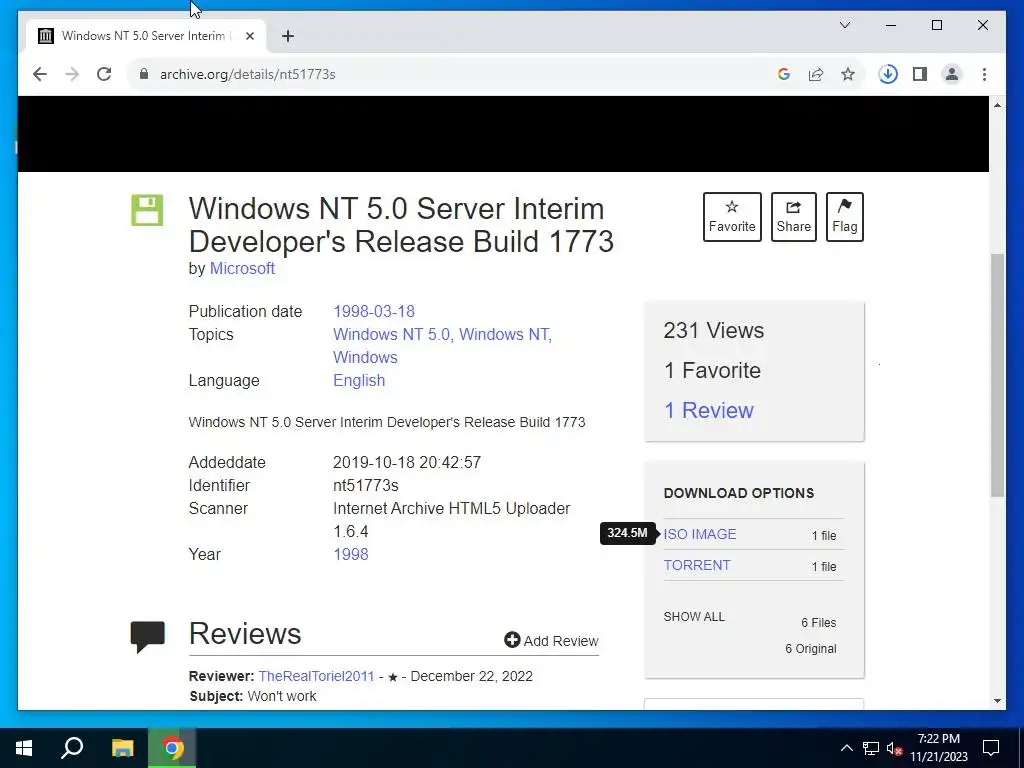Open the Windows NT, topic link
Viewport: 1024px width, 768px height.
(505, 334)
